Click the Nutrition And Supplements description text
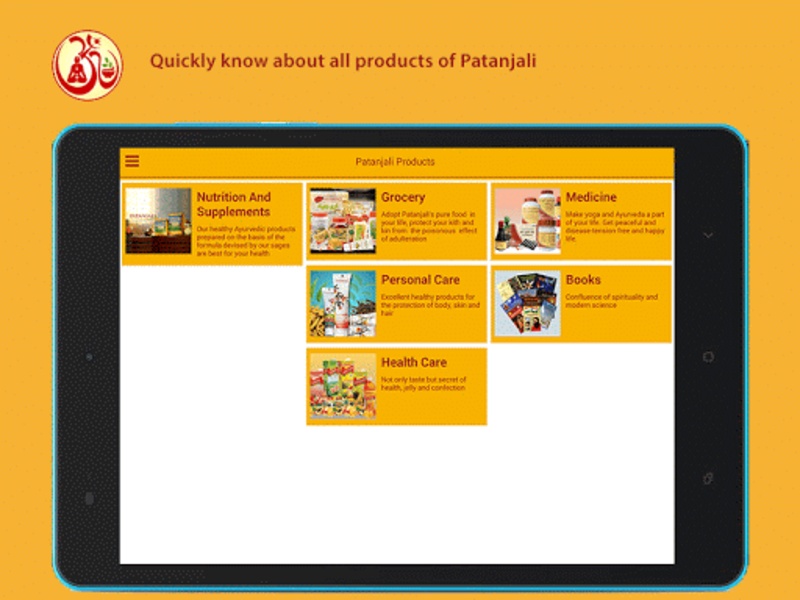Viewport: 800px width, 600px height. [x=246, y=241]
